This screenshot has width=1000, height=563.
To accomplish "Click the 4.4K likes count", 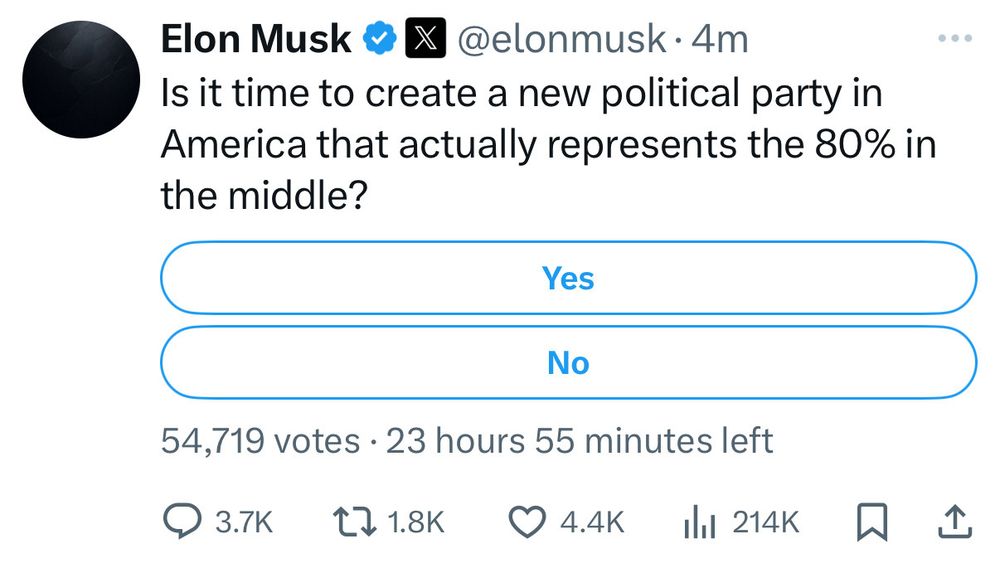I will tap(592, 522).
